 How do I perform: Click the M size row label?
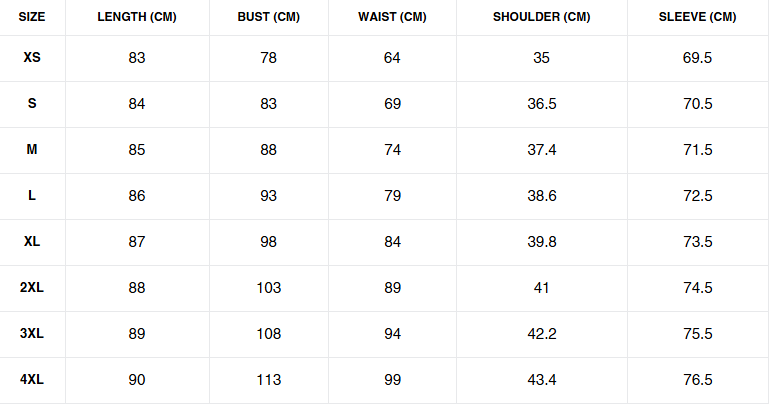click(x=32, y=150)
